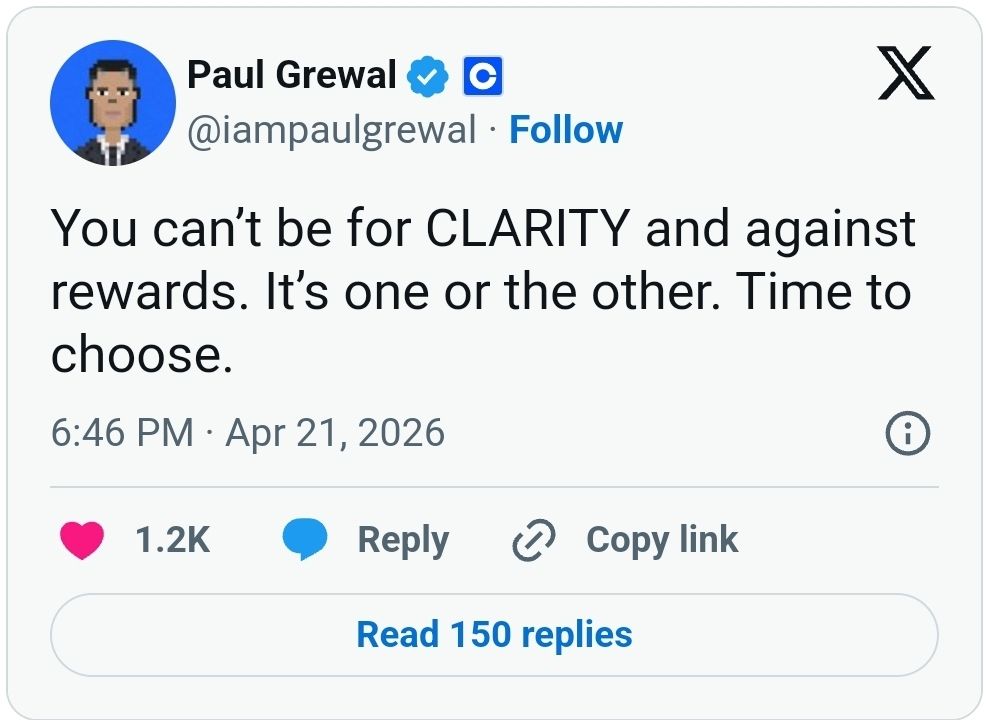Click the X logo in the corner
This screenshot has height=726, width=990.
point(906,76)
